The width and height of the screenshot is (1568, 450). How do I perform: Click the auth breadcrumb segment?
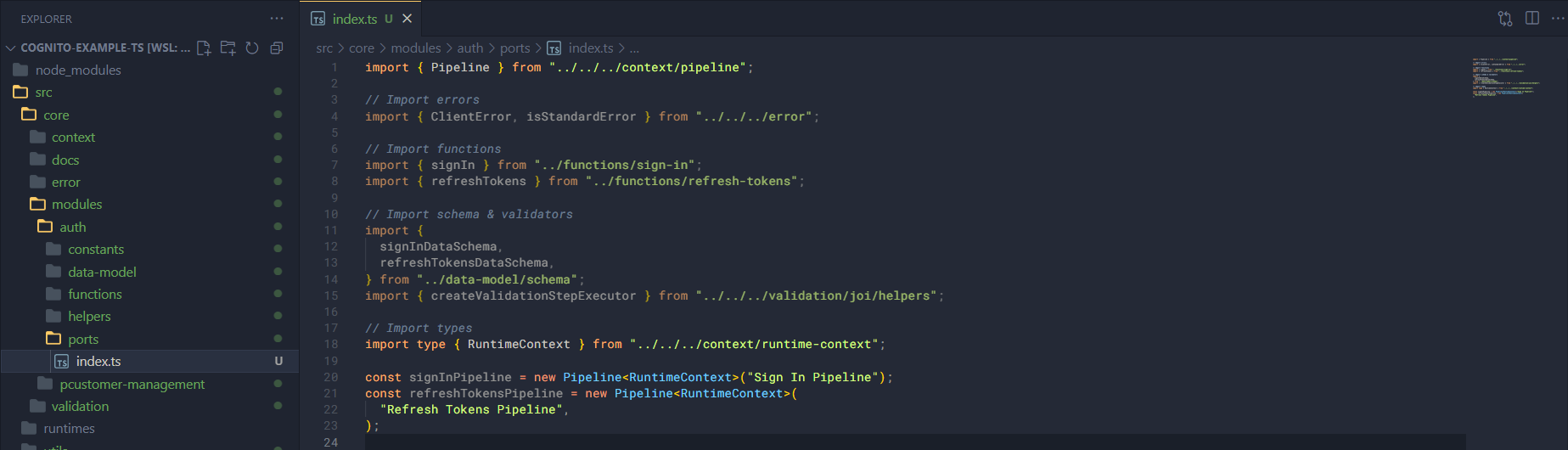(x=469, y=48)
